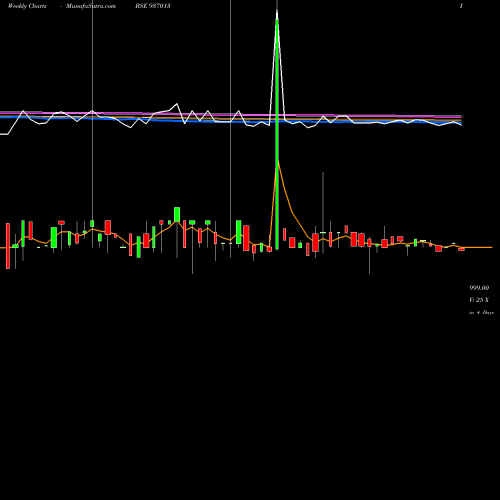The height and width of the screenshot is (500, 500).
Task: Click the 'BSE 937013' symbol label
Action: [x=153, y=6]
